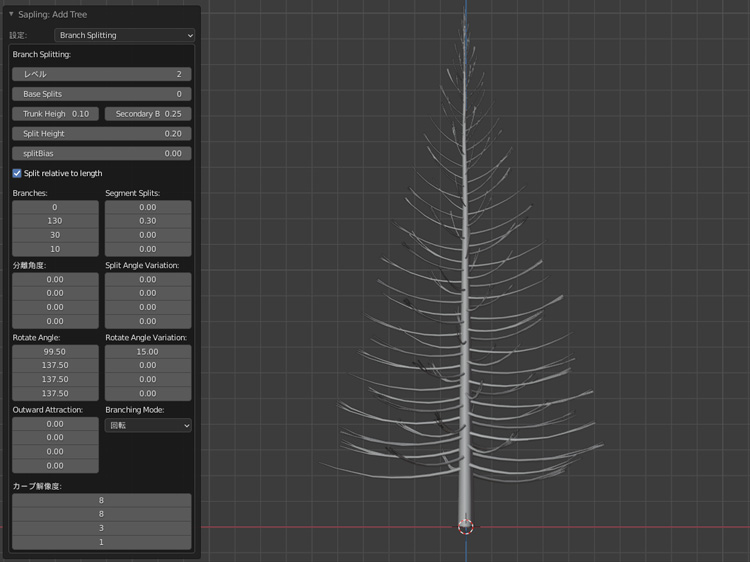Click the カーブ解像度 field showing 3
This screenshot has width=750, height=562.
pos(101,528)
